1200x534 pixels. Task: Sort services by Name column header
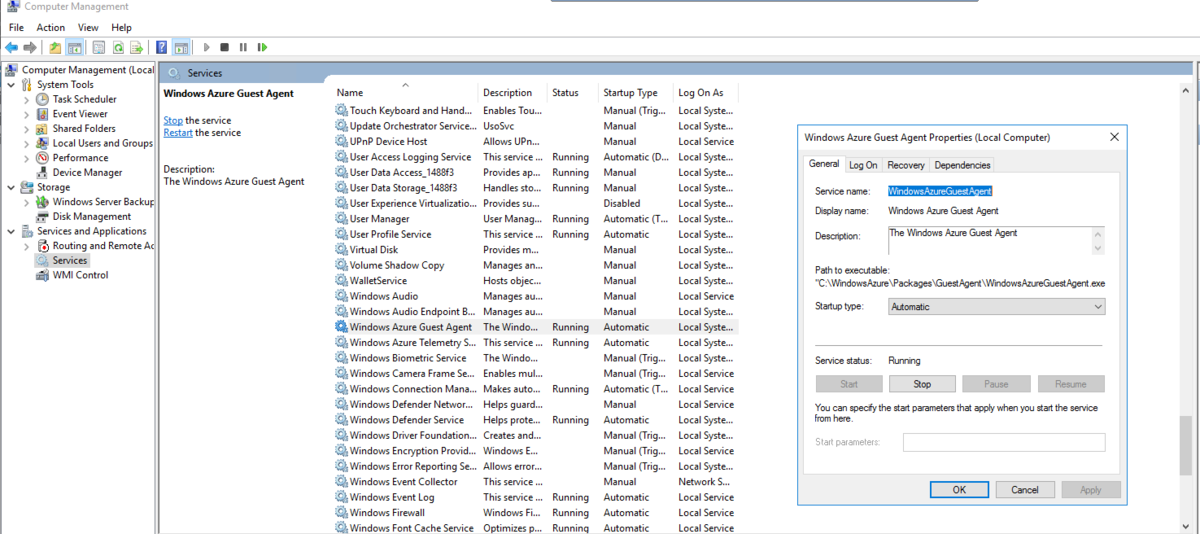point(405,92)
